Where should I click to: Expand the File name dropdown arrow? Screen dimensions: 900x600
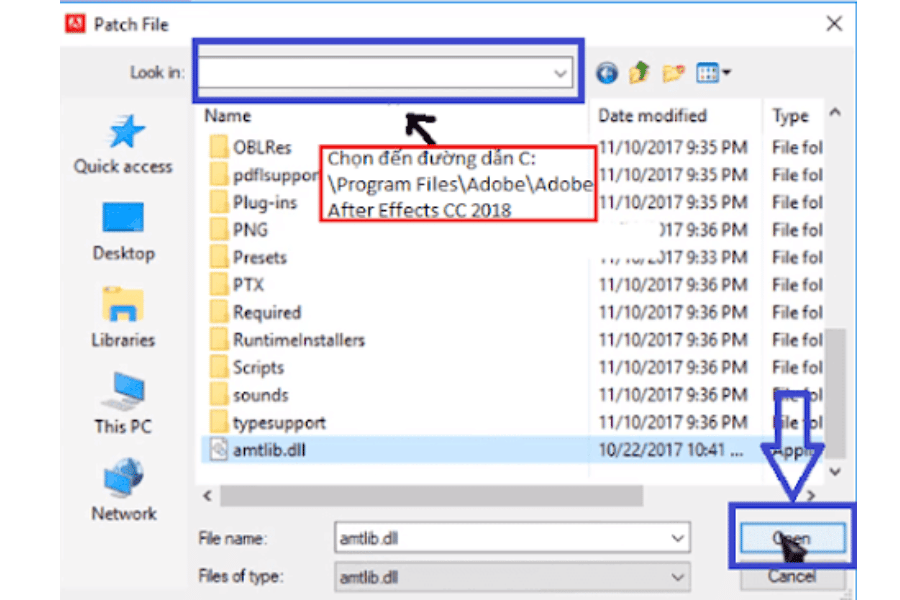tap(678, 538)
